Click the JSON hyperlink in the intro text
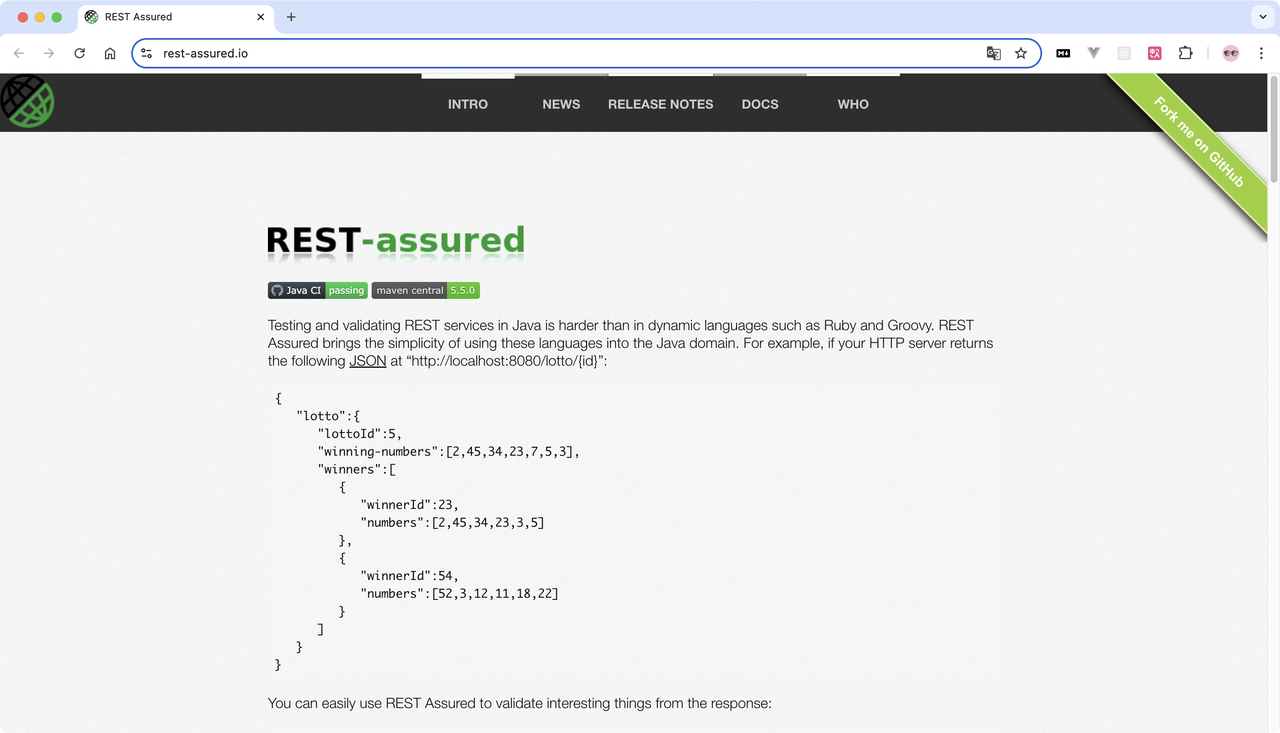Viewport: 1280px width, 733px height. tap(367, 361)
